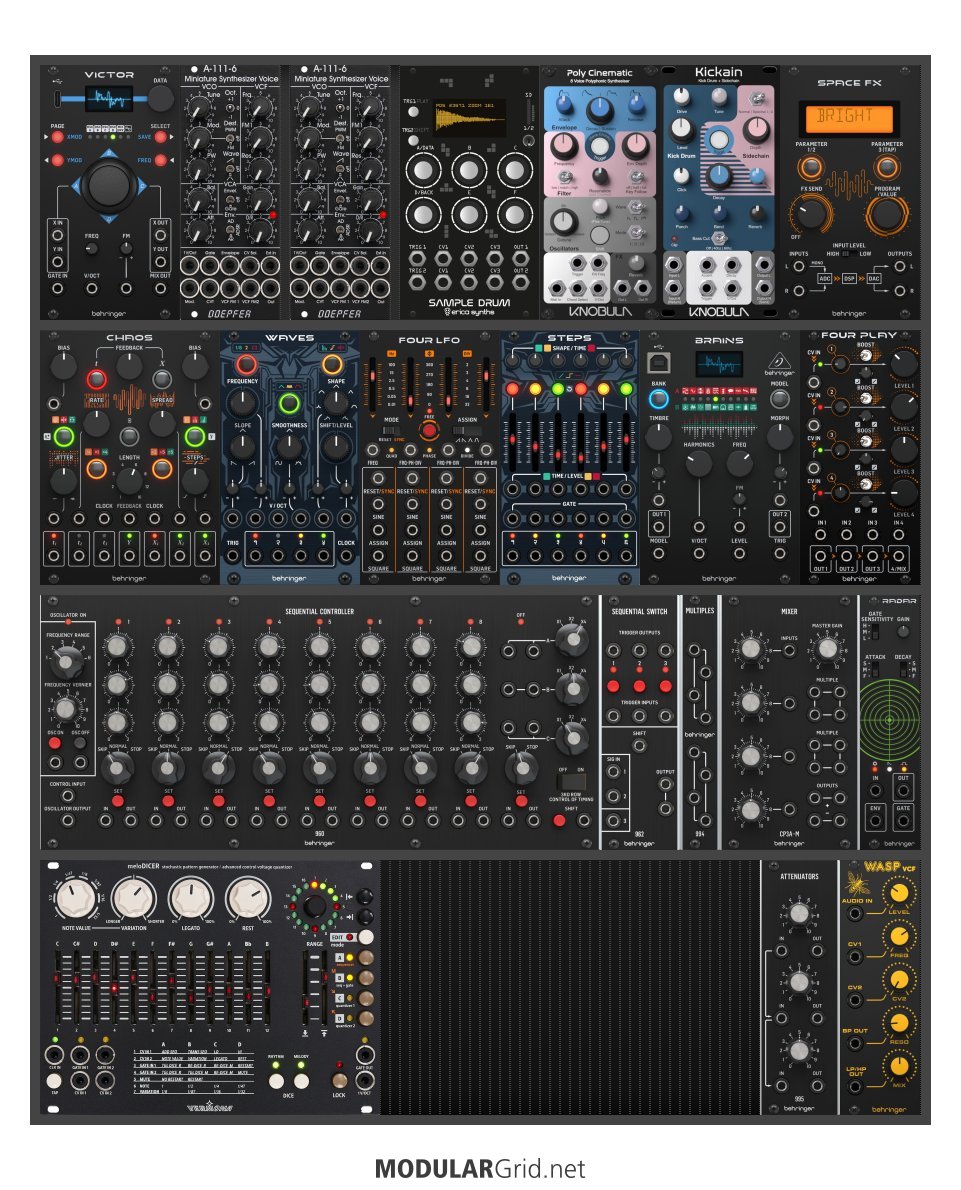Click the leftmost fader on the Steps module
This screenshot has width=961, height=1190.
tap(513, 440)
